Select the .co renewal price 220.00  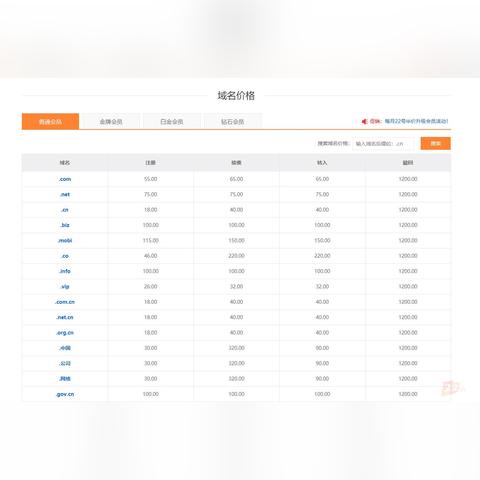point(236,256)
